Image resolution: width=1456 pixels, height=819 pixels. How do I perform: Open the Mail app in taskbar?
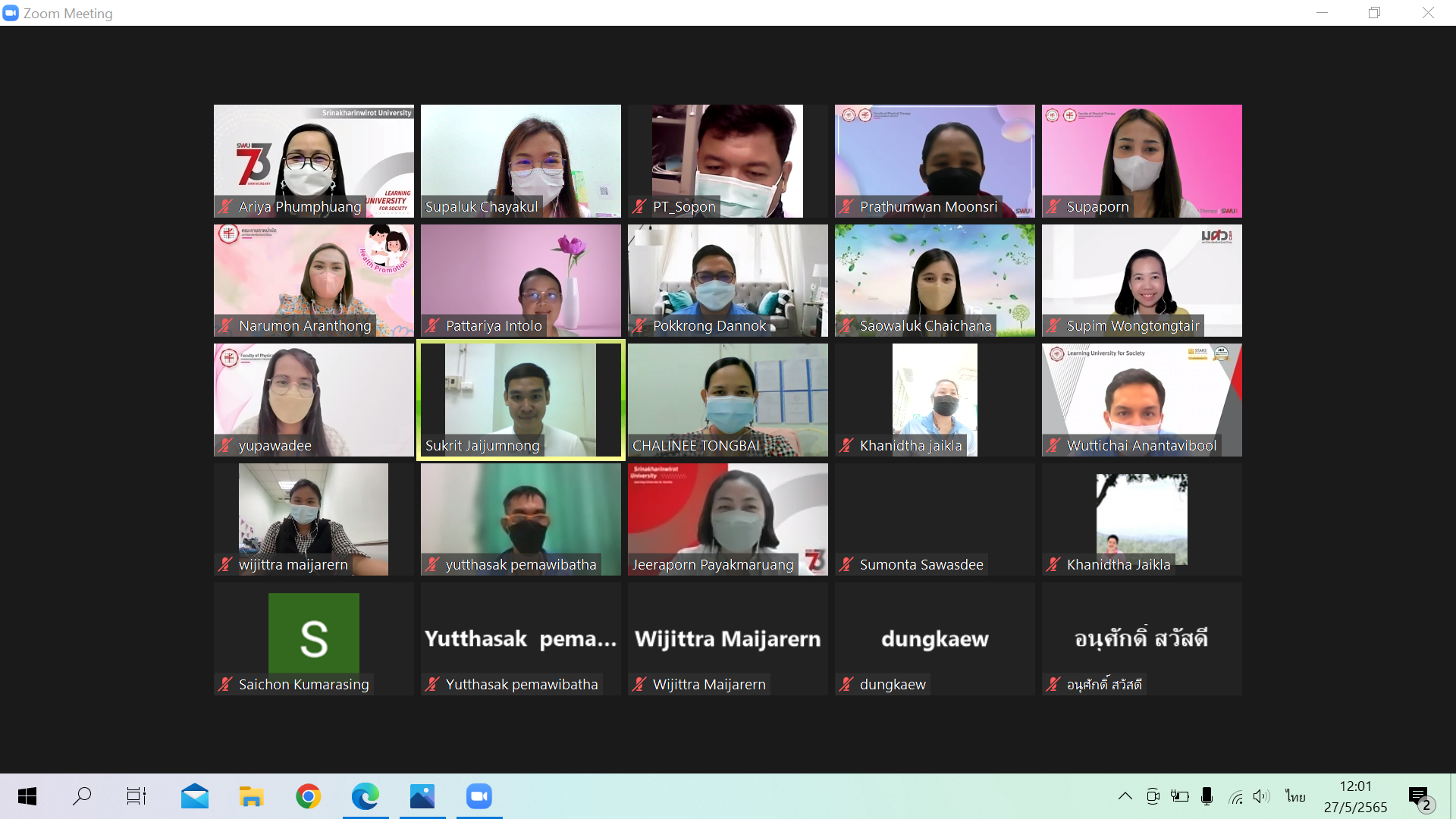[195, 796]
